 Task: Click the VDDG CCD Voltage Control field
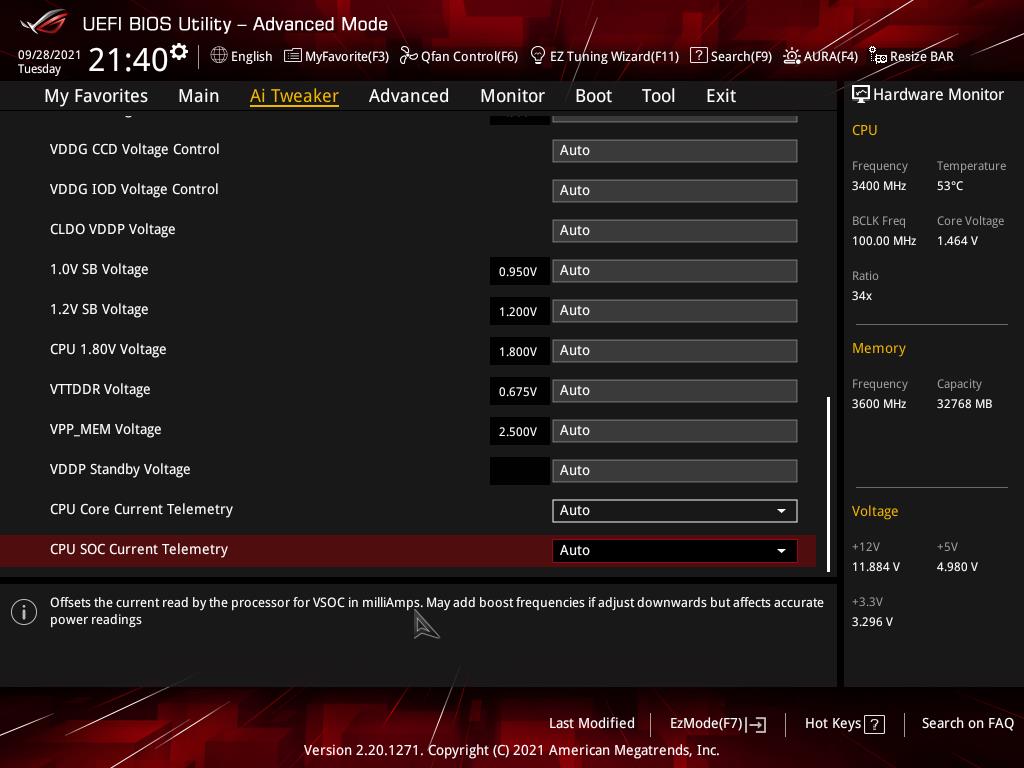tap(674, 150)
